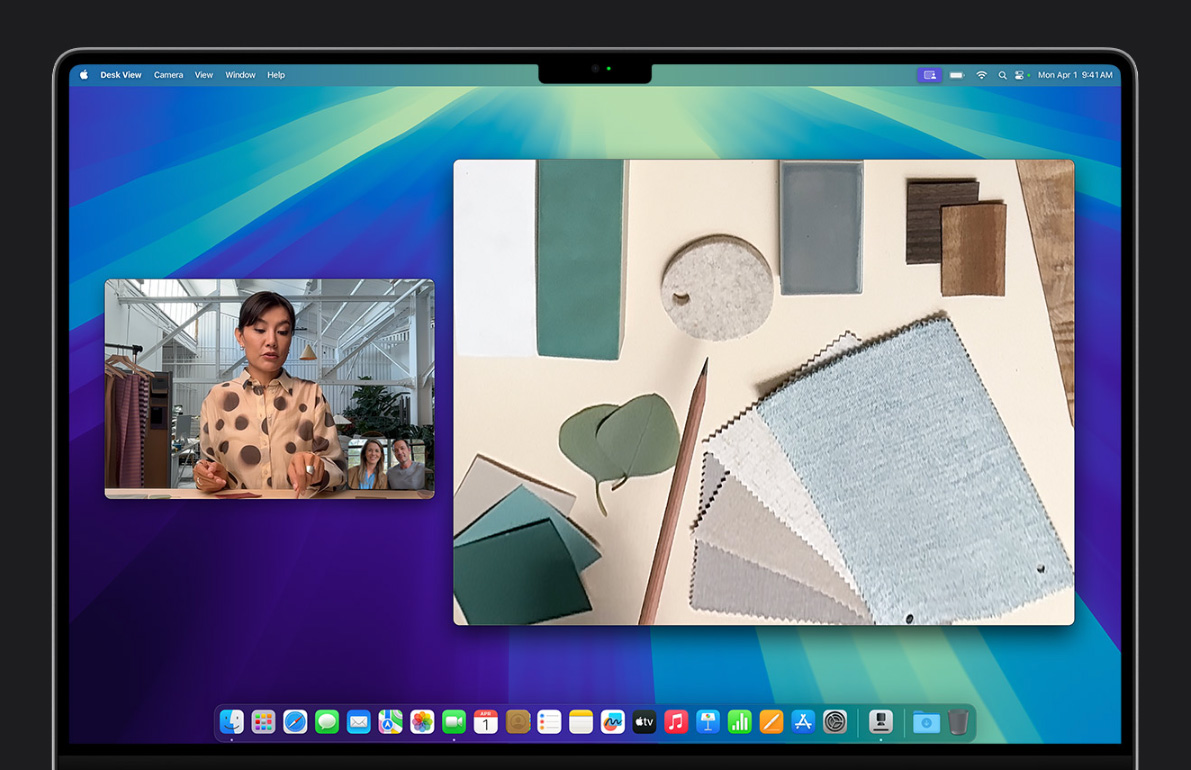Launch Pages from the Dock
The image size is (1191, 770).
[x=771, y=722]
